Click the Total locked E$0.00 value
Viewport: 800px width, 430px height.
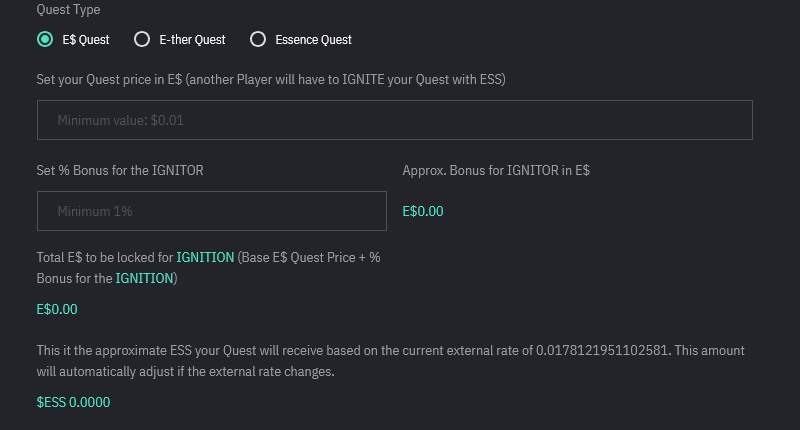click(57, 309)
